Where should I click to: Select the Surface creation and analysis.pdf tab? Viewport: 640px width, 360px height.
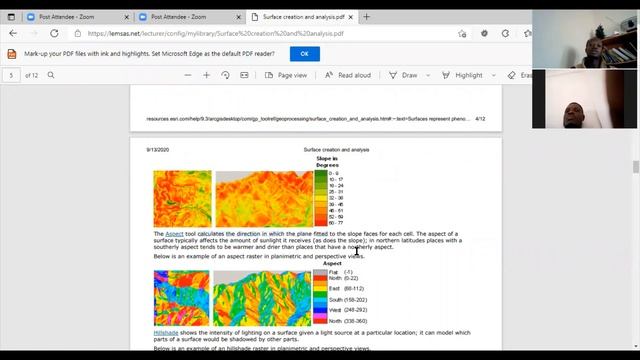pyautogui.click(x=303, y=17)
